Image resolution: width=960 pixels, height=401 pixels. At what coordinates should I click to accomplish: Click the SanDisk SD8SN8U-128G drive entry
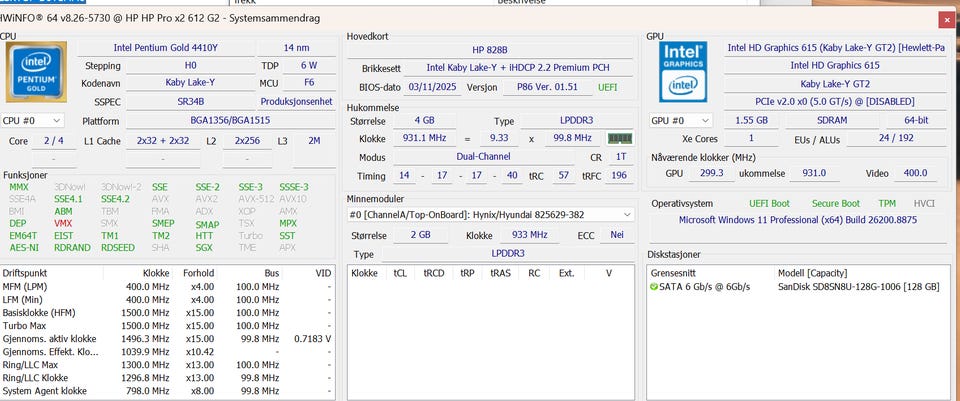coord(858,287)
